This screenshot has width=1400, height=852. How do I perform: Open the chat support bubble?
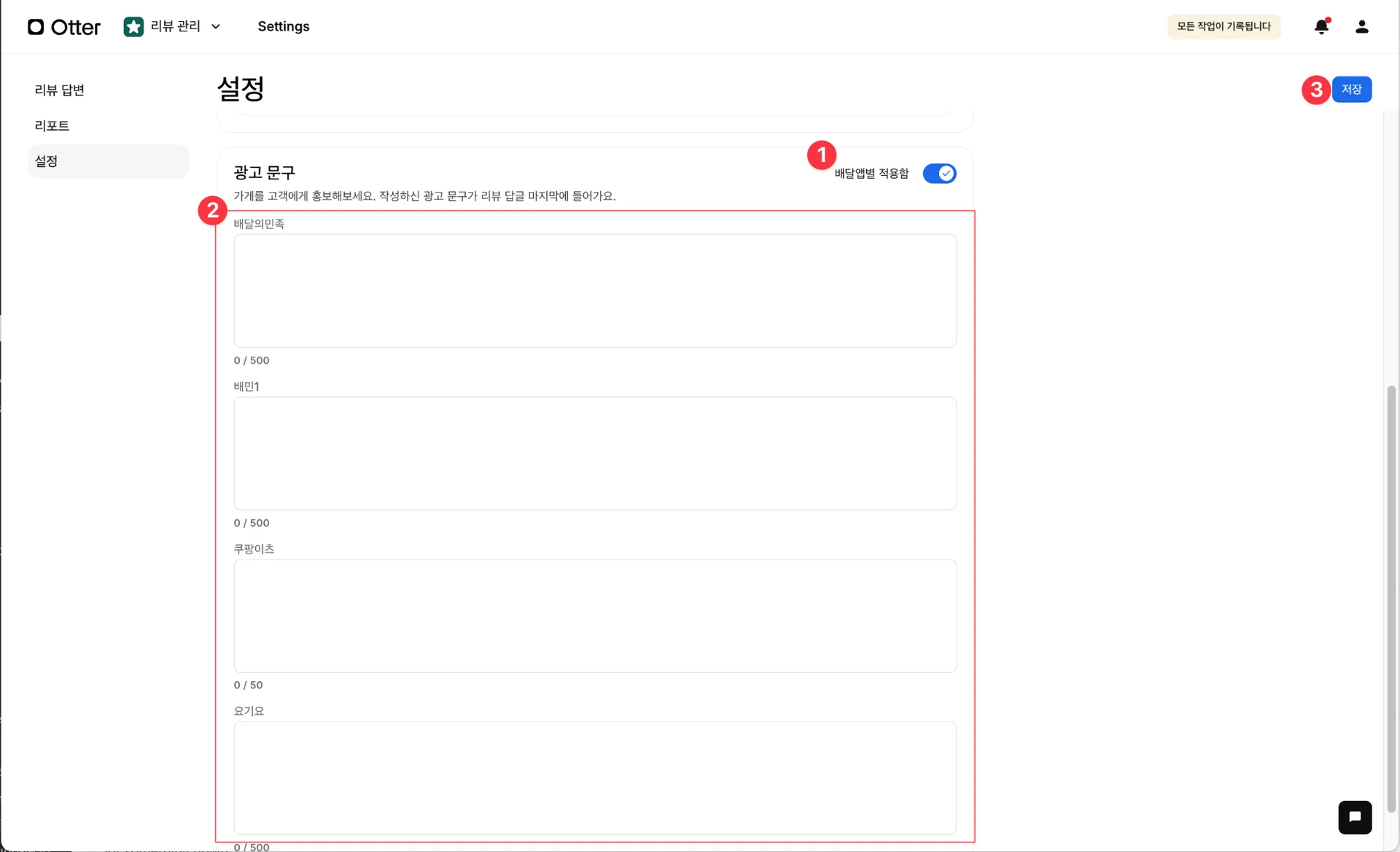pyautogui.click(x=1355, y=817)
